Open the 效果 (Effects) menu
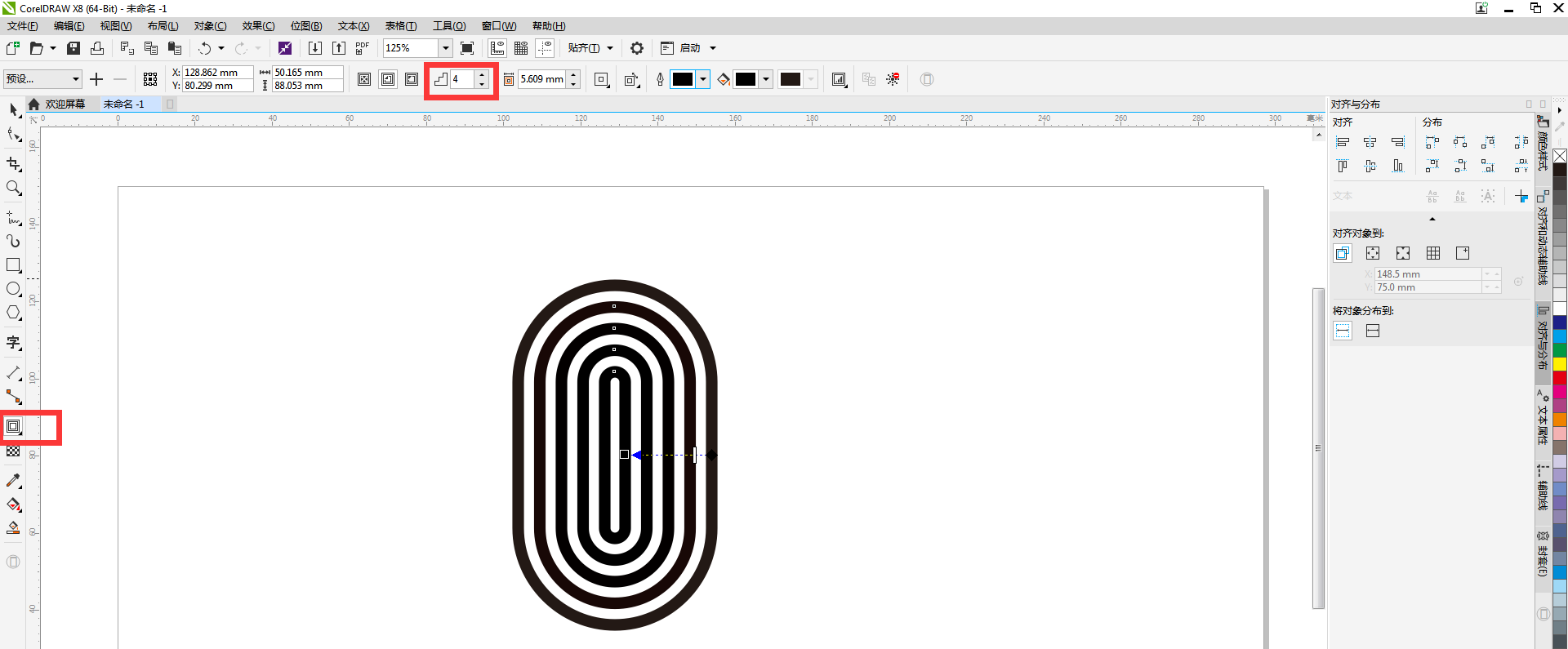The image size is (1568, 649). [258, 26]
